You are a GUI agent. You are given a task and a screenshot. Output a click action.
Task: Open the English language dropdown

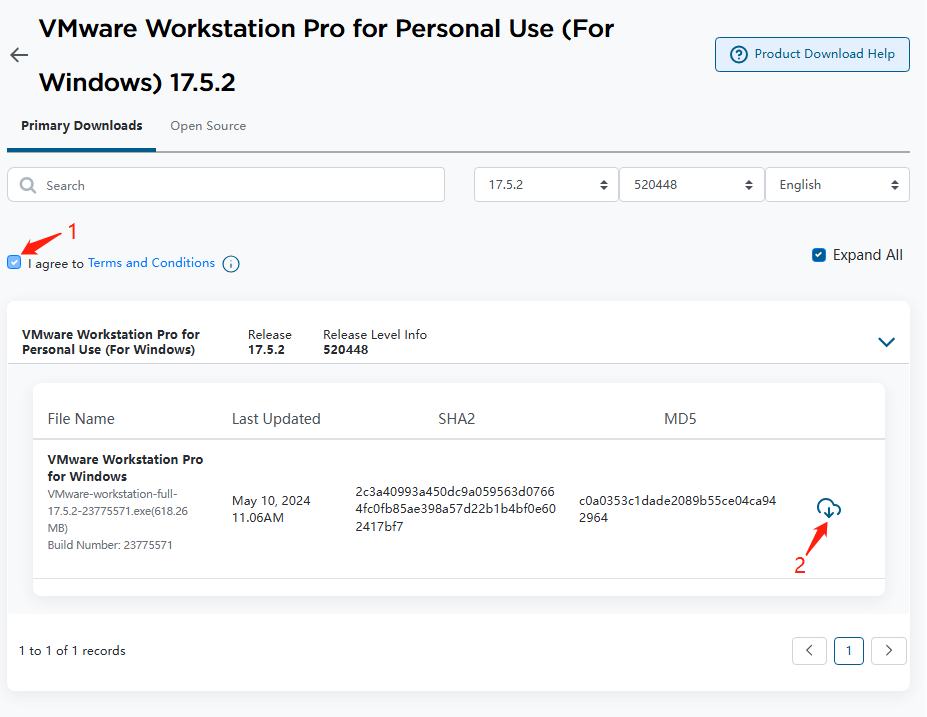[836, 184]
